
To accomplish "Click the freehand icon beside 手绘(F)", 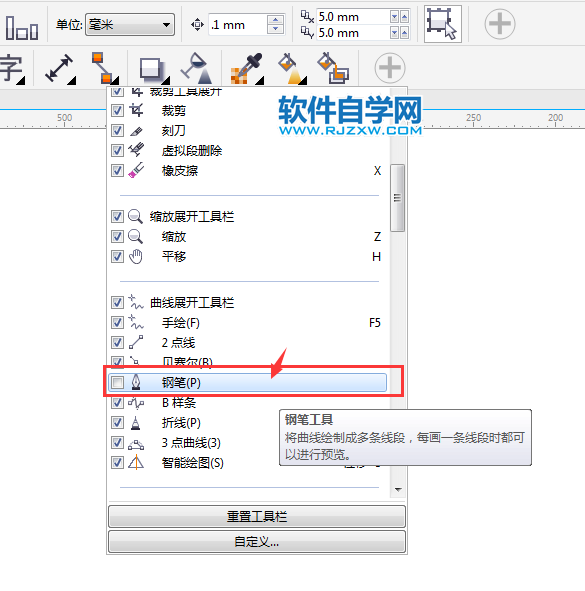I will point(136,322).
